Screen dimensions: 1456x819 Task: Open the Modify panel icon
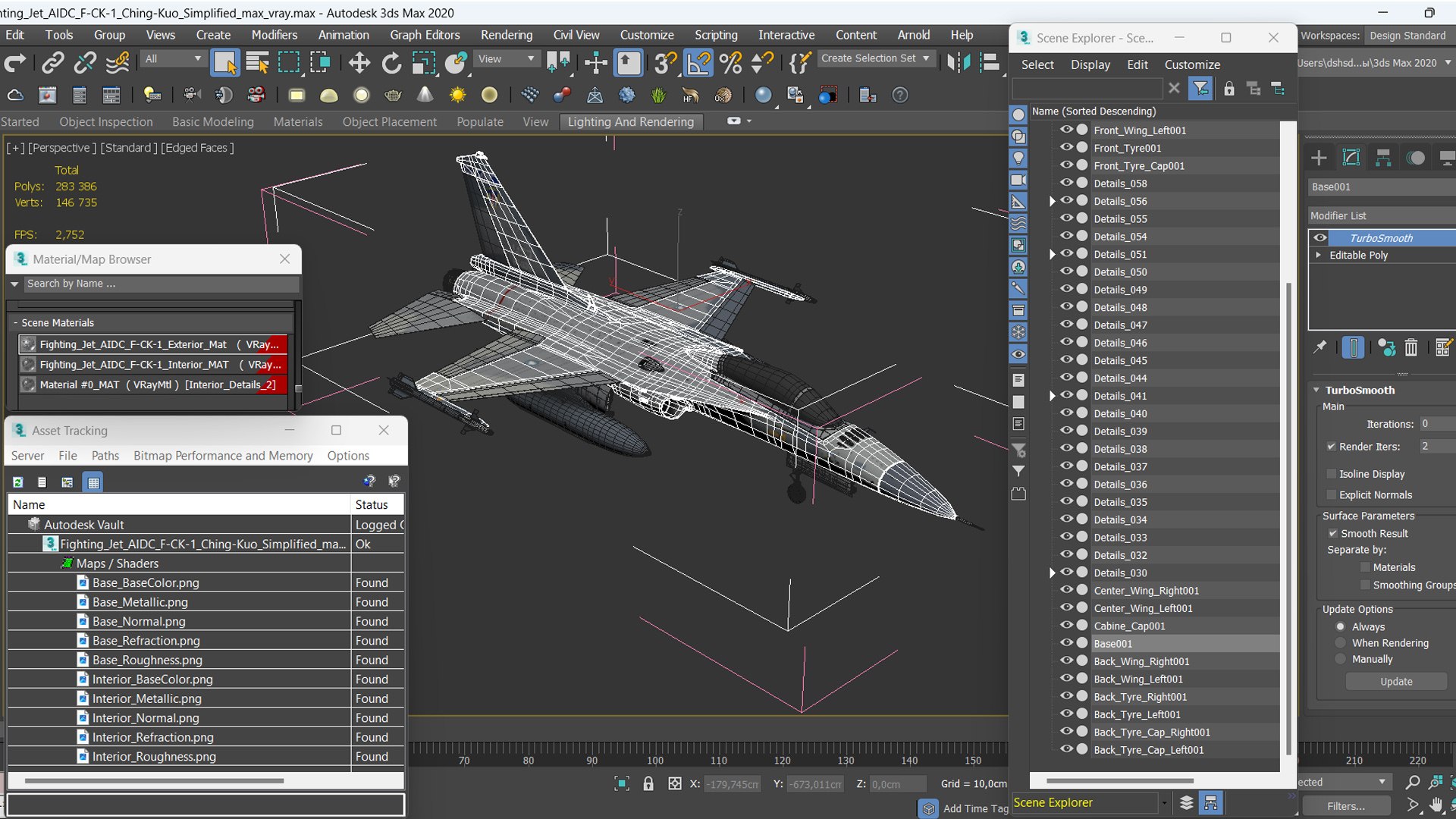coord(1351,158)
